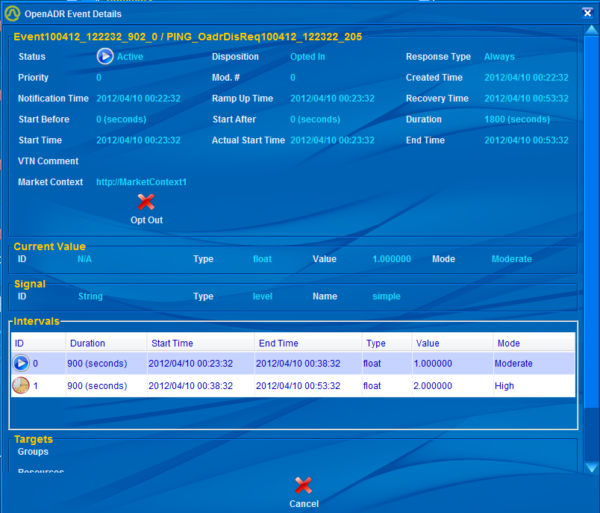Viewport: 600px width, 513px height.
Task: Click the Active status text
Action: point(130,57)
